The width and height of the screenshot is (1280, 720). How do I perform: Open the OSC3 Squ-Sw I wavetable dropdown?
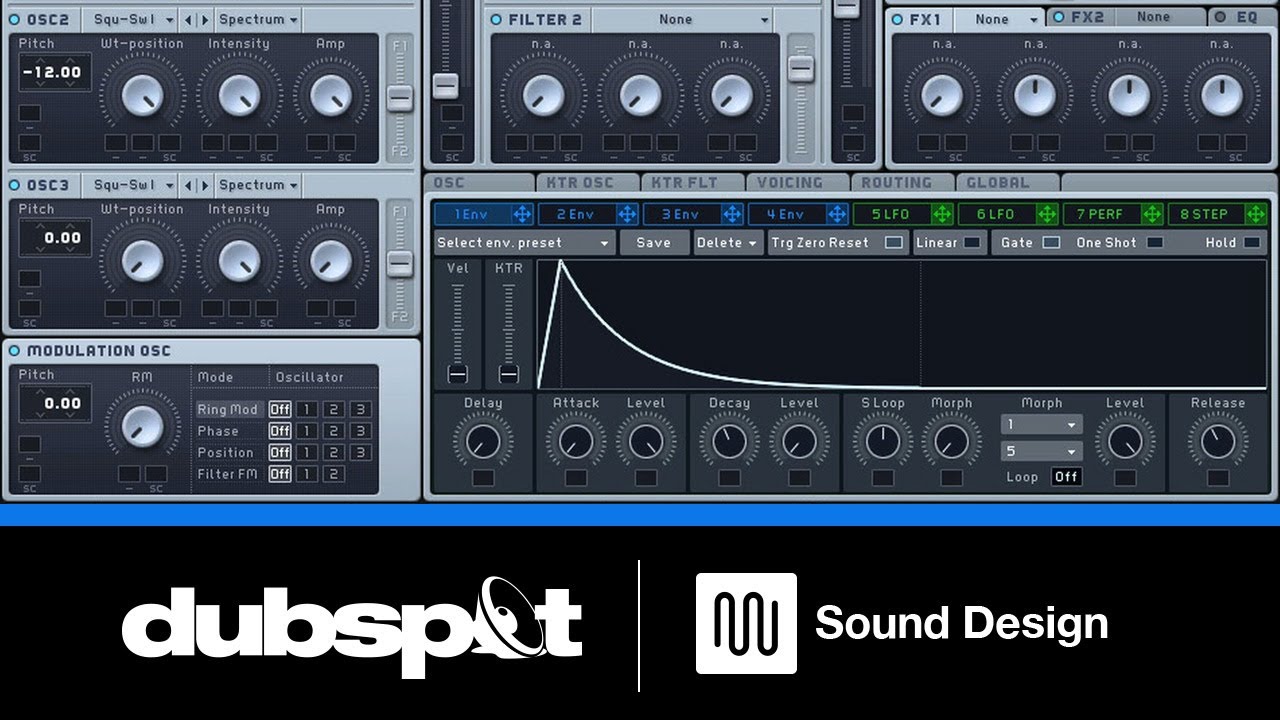coord(131,185)
